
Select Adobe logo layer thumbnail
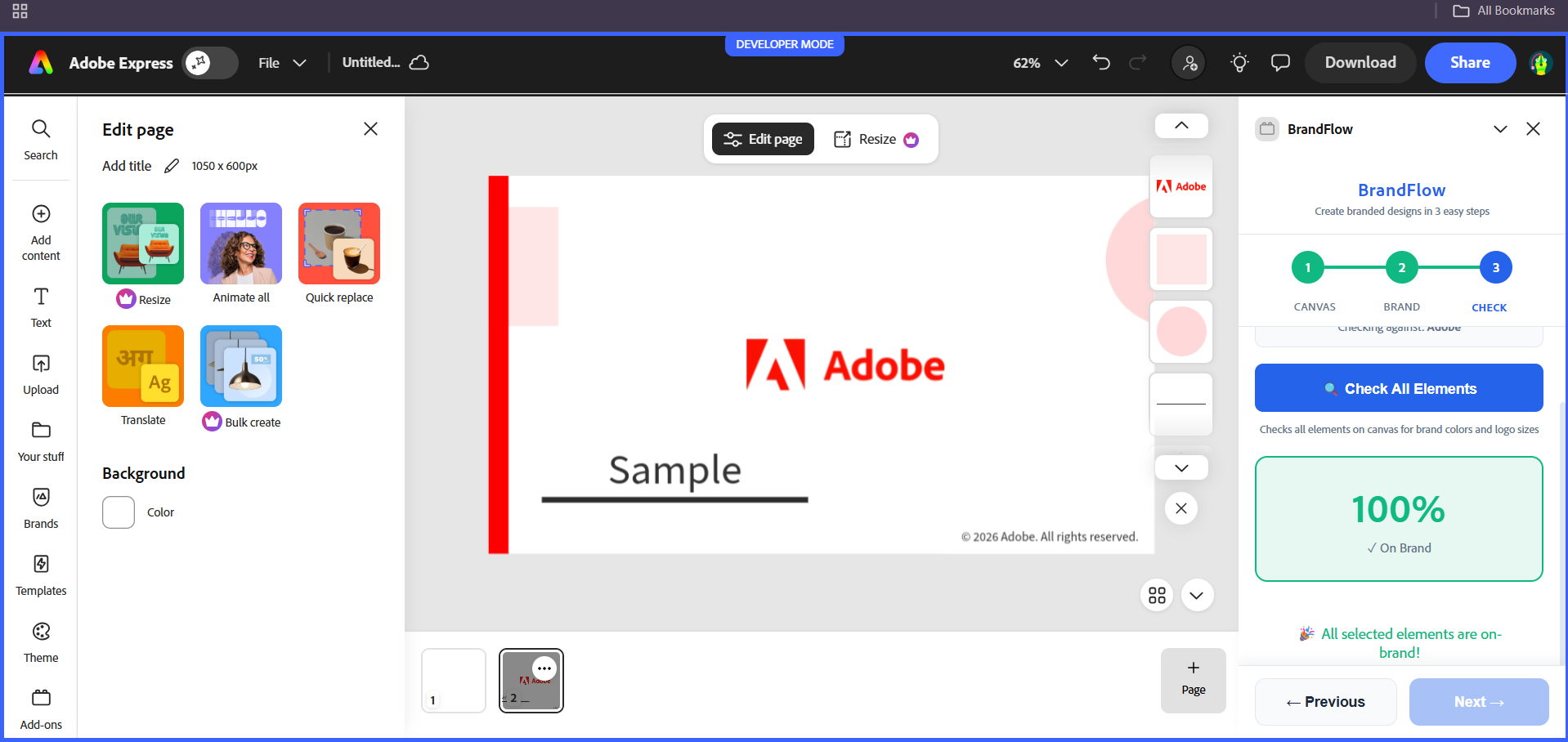click(1181, 186)
